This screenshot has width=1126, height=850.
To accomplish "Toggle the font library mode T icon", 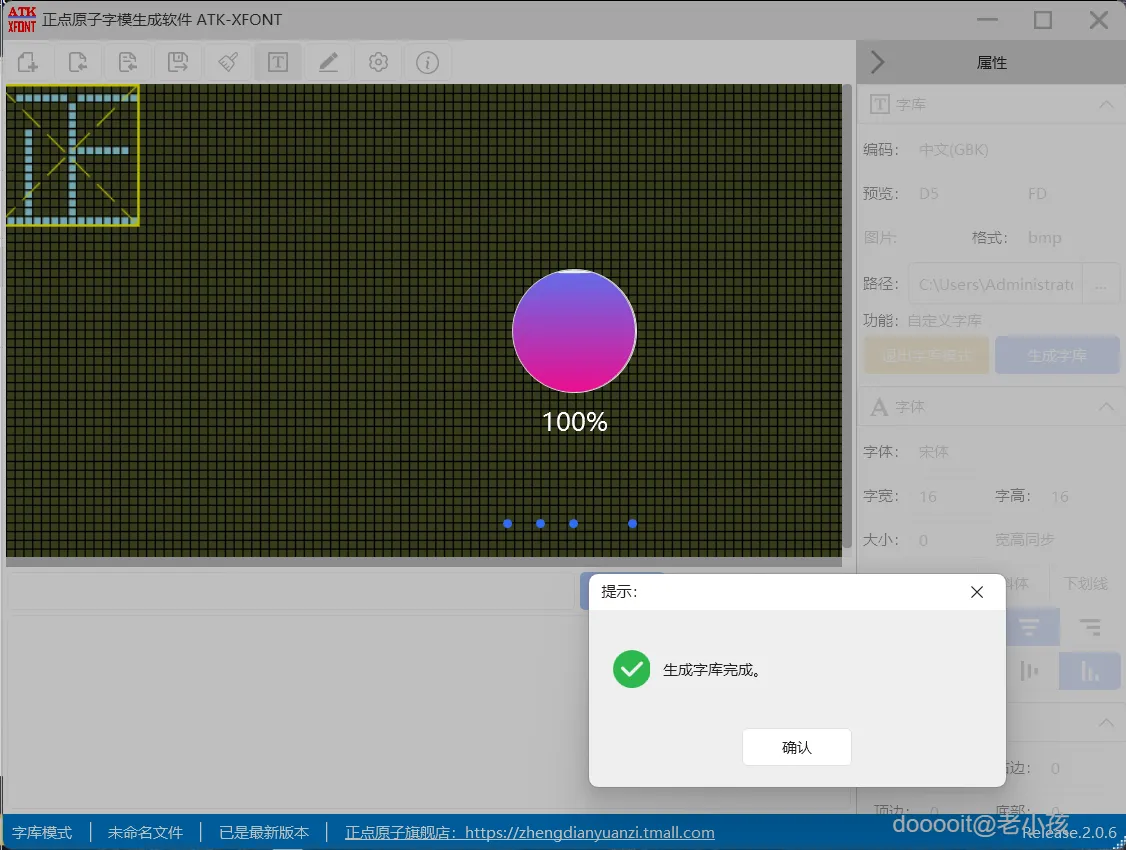I will [x=278, y=62].
